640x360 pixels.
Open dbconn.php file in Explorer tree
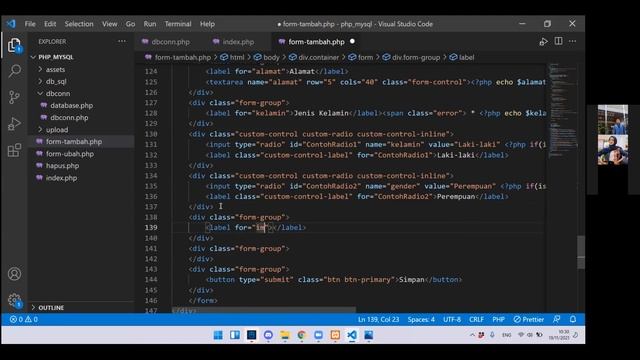(x=69, y=118)
